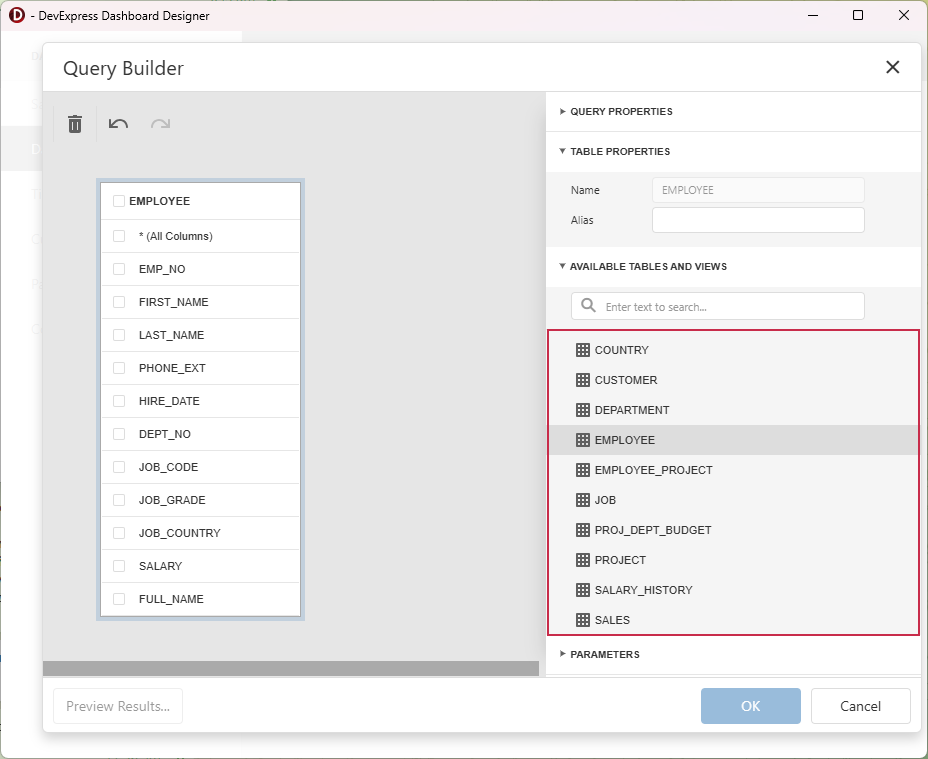
Task: Click the table icon beside PROJECT
Action: (582, 560)
